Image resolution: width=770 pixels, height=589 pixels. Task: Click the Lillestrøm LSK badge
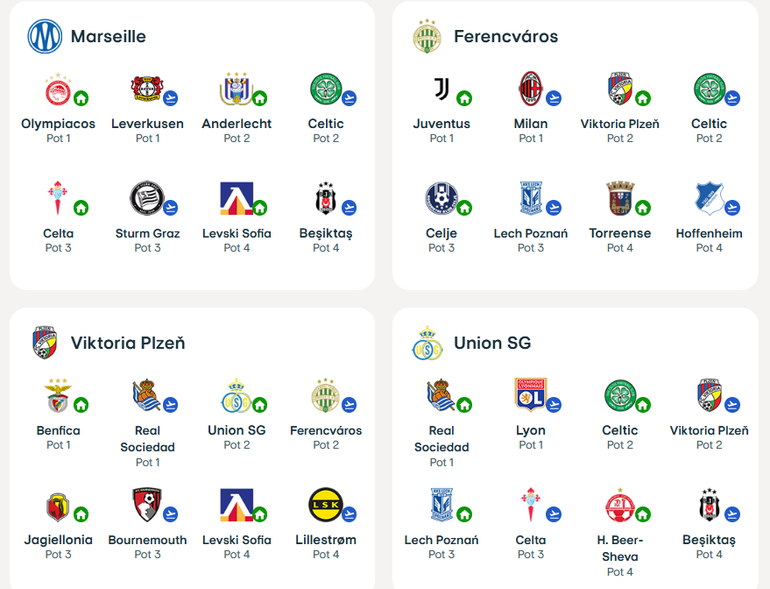326,505
